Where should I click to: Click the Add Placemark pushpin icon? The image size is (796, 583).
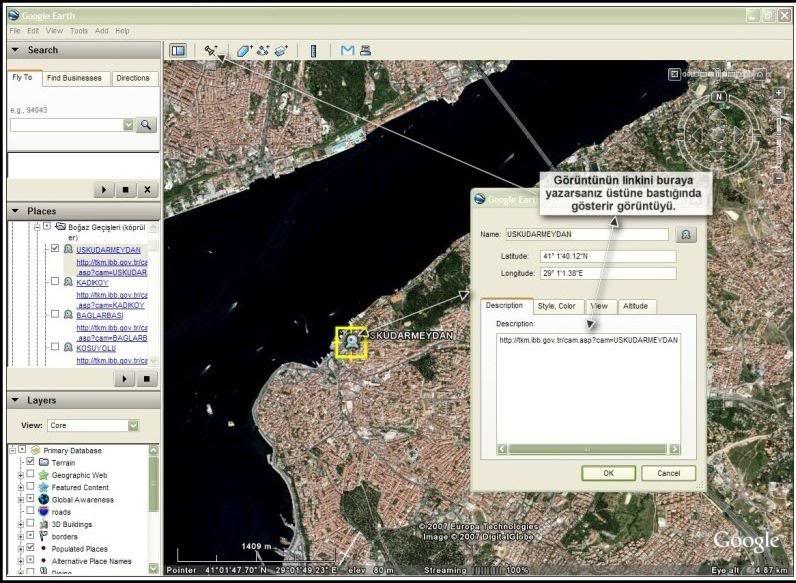tap(211, 50)
